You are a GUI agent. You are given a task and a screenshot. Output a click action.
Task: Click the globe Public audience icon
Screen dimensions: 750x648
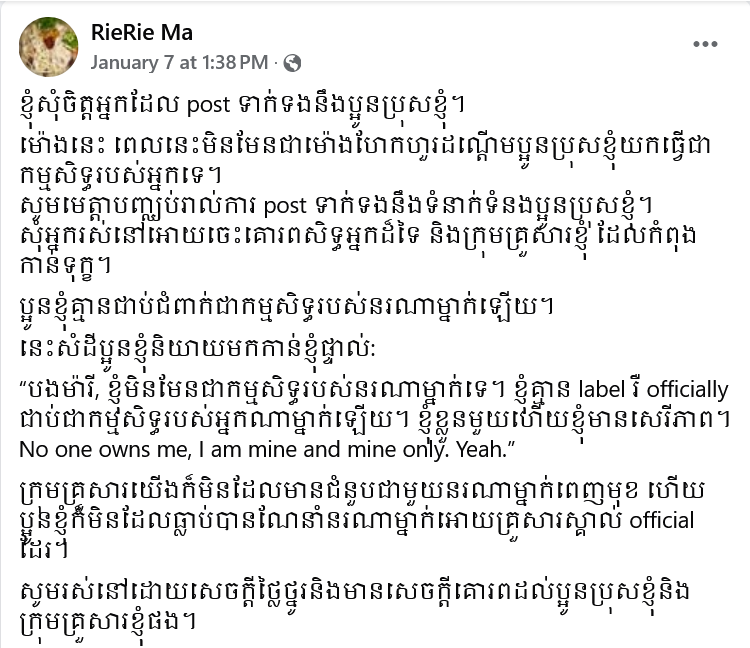(292, 63)
